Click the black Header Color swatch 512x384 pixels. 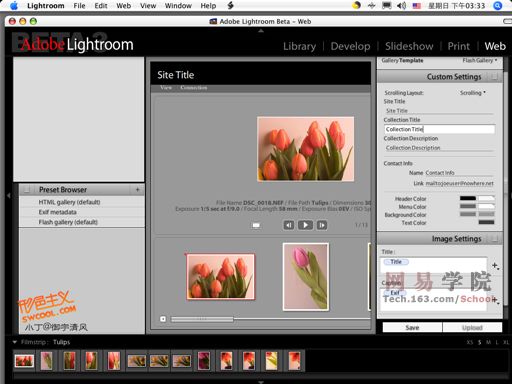point(468,198)
